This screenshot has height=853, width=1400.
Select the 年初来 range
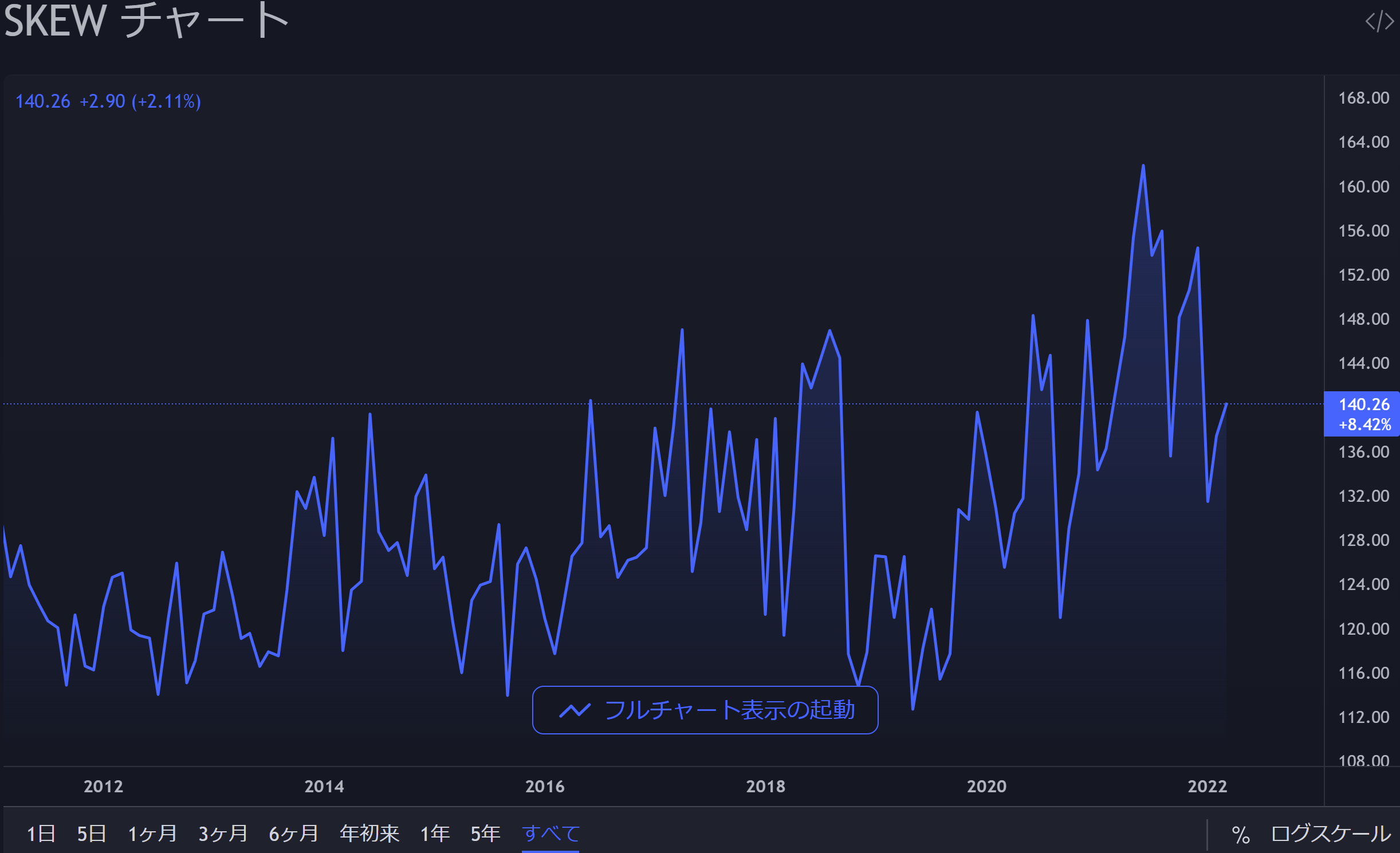coord(369,834)
